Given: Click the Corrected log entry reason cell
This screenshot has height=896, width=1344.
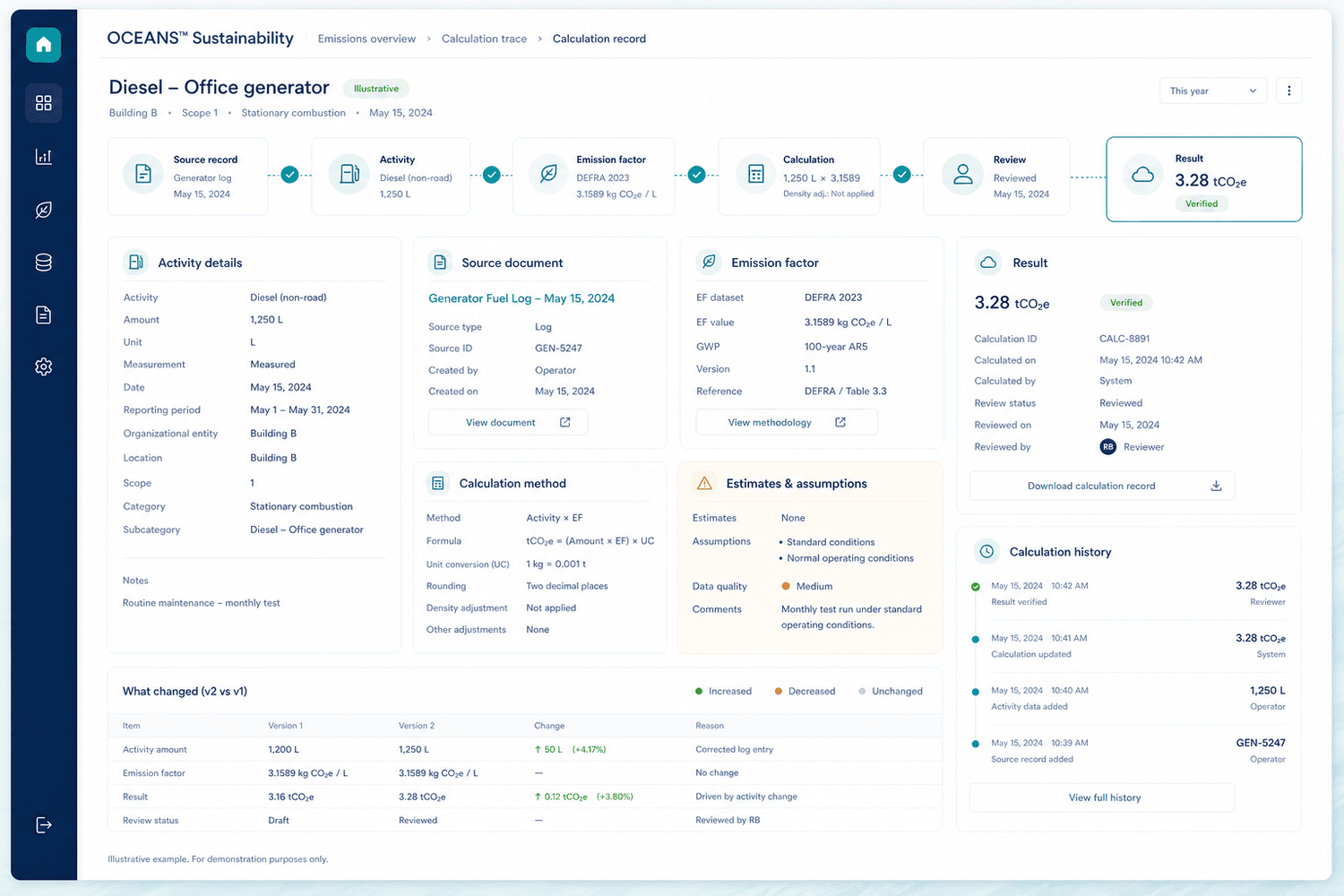Looking at the screenshot, I should [734, 749].
